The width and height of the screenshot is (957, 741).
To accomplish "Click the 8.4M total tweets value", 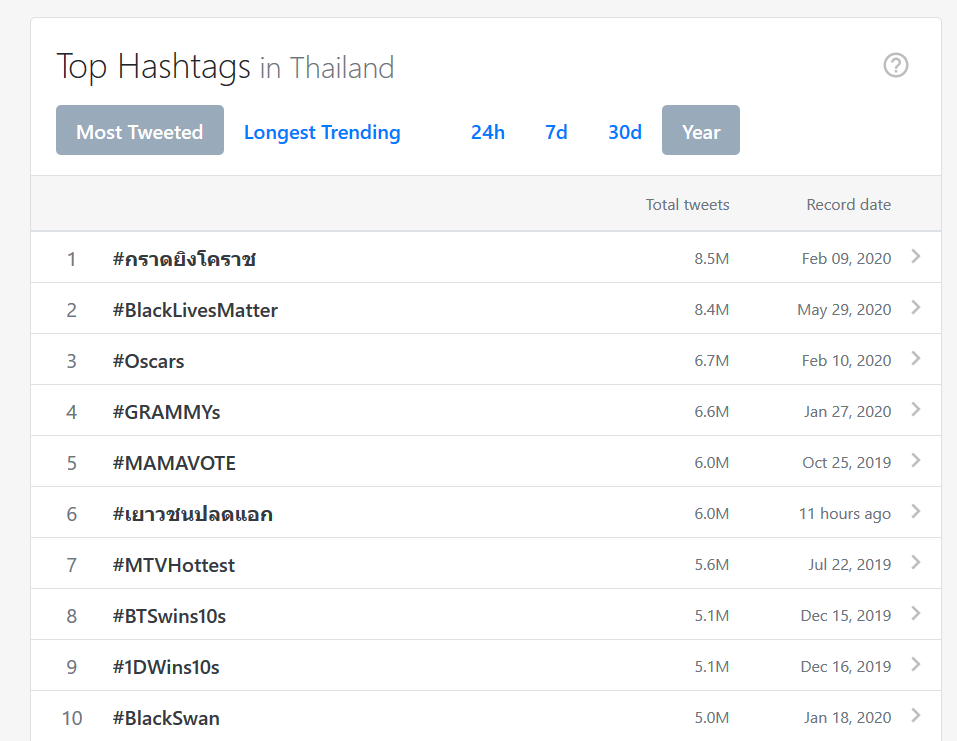I will (x=712, y=310).
